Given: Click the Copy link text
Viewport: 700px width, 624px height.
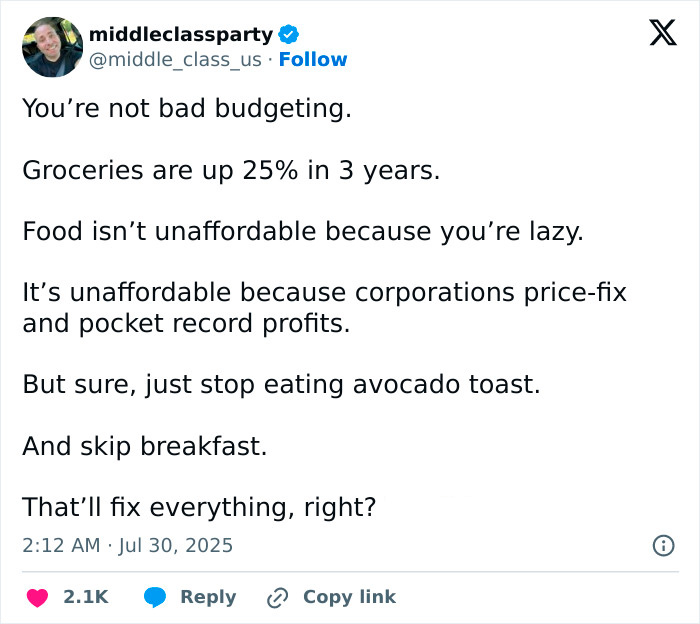Looking at the screenshot, I should pyautogui.click(x=349, y=597).
